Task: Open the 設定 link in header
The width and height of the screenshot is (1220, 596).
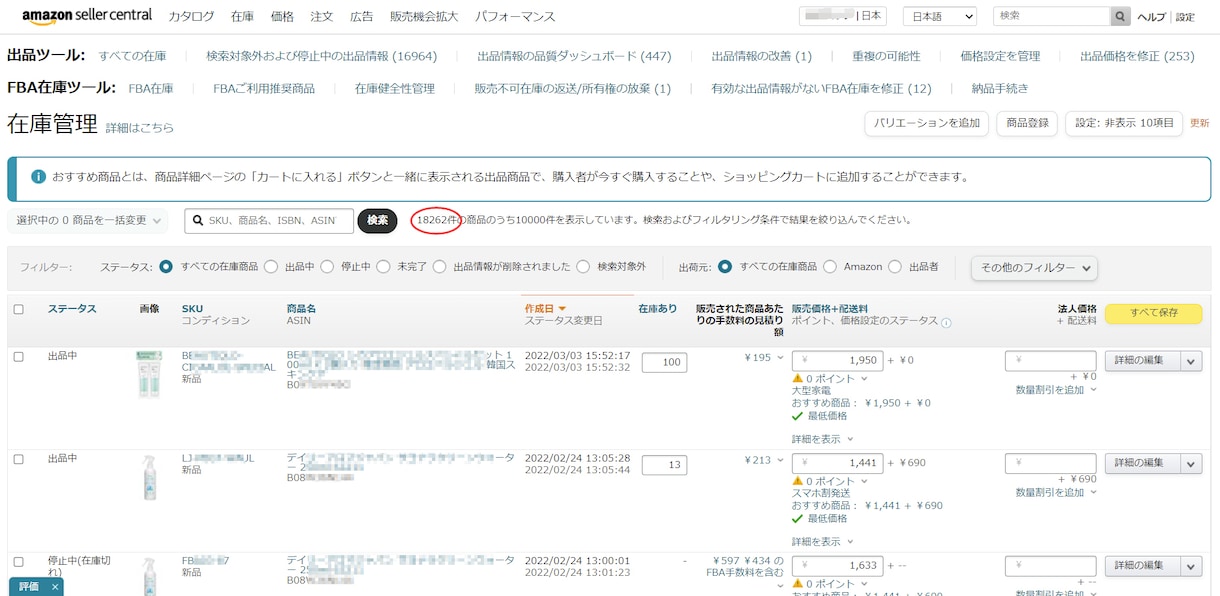Action: coord(1185,17)
